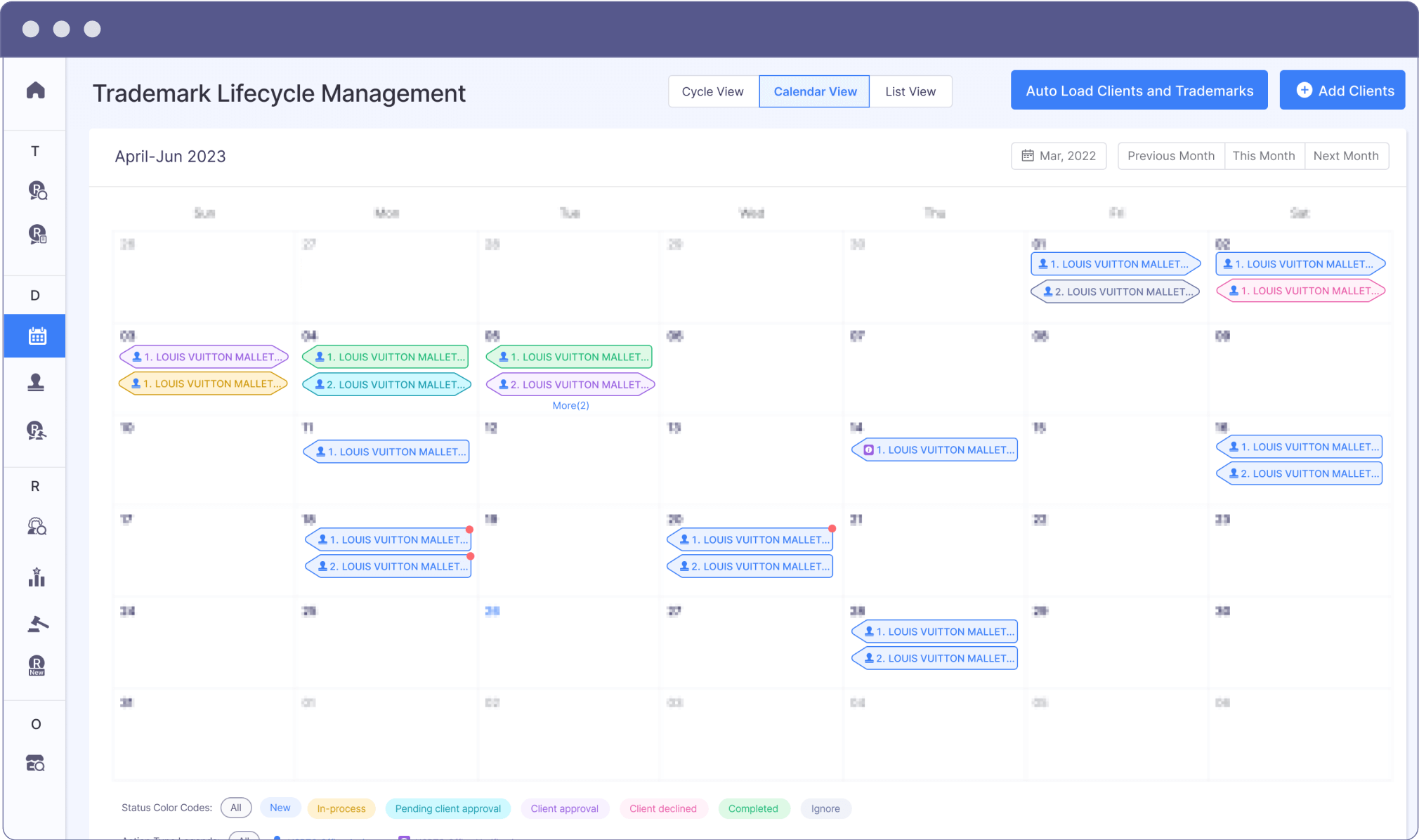Click the gavel icon in sidebar
Viewport: 1419px width, 840px height.
click(x=37, y=623)
